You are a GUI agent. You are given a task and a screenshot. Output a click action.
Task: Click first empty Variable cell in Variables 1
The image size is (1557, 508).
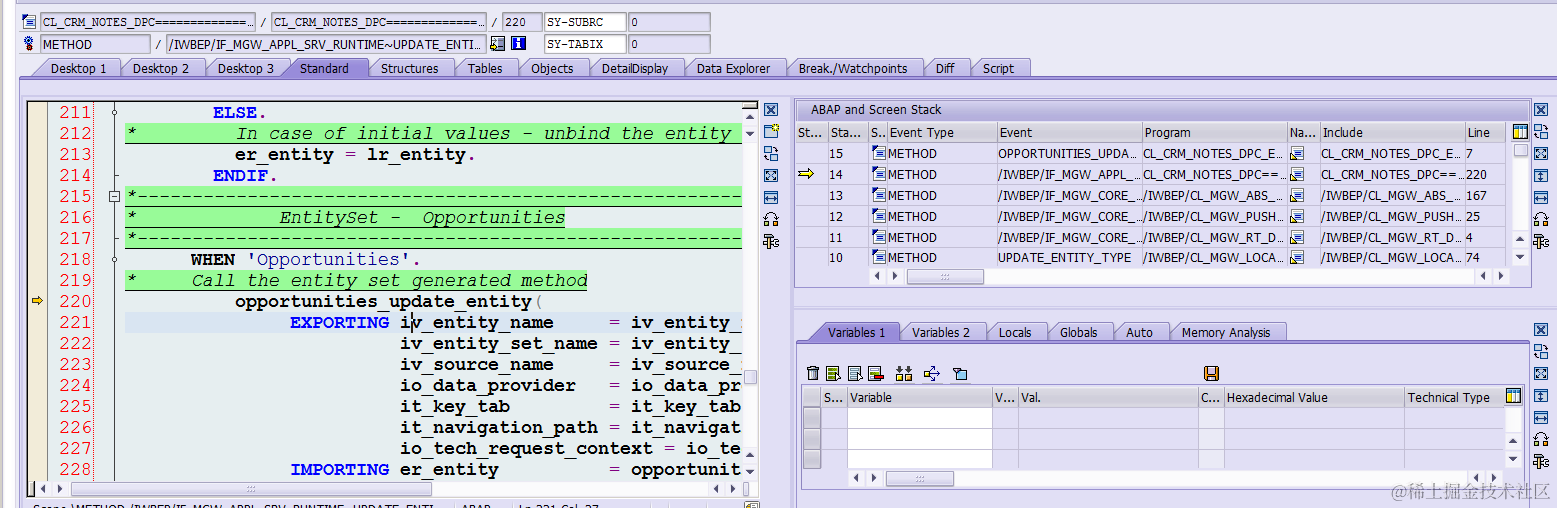click(x=919, y=417)
